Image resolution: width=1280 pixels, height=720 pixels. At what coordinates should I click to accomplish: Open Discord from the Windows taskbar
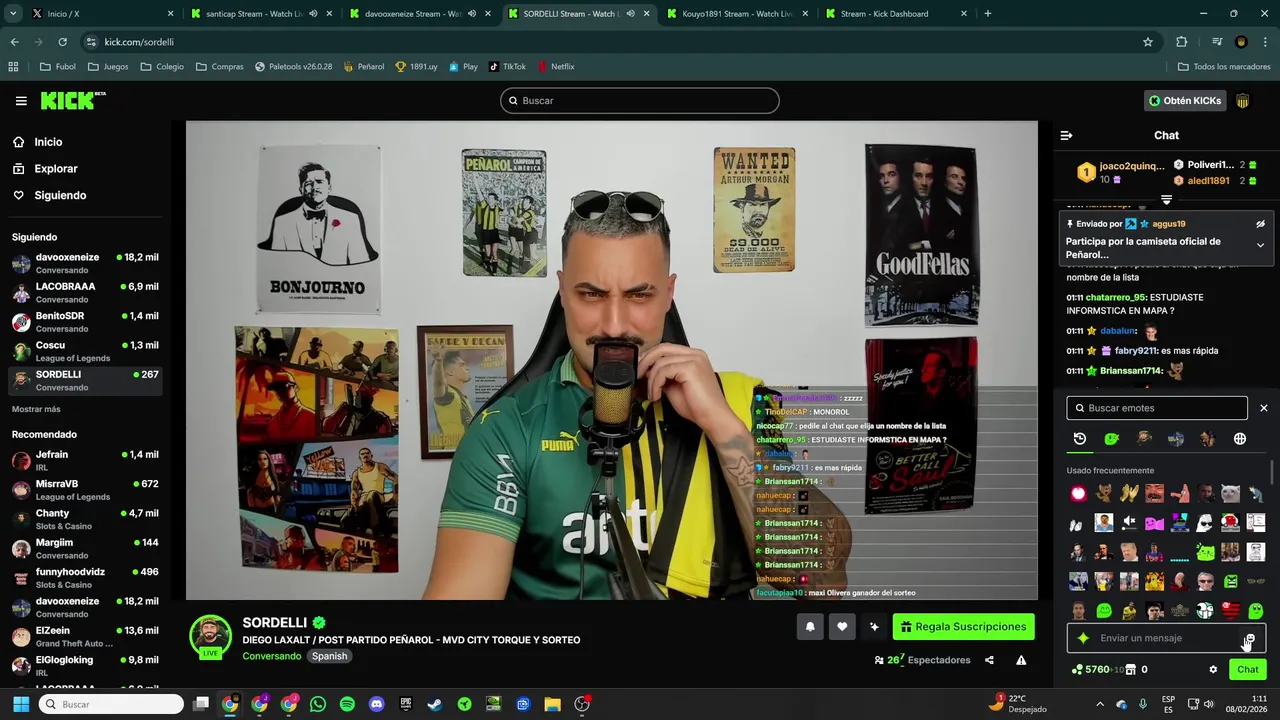[376, 704]
